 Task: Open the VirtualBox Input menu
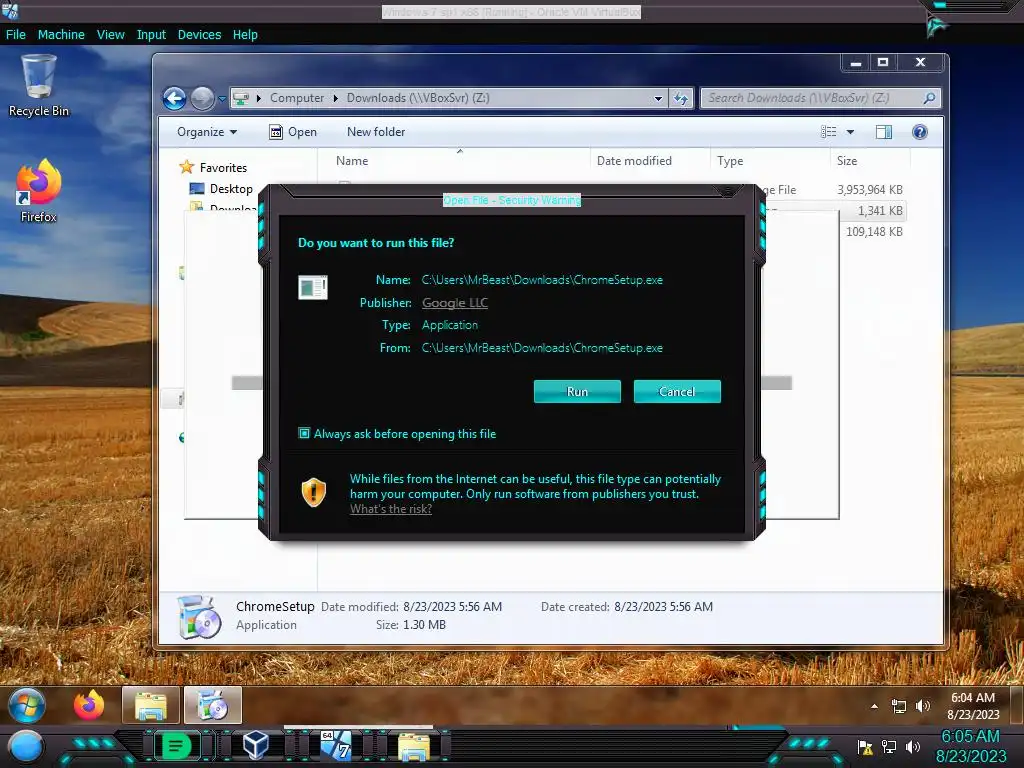point(151,35)
